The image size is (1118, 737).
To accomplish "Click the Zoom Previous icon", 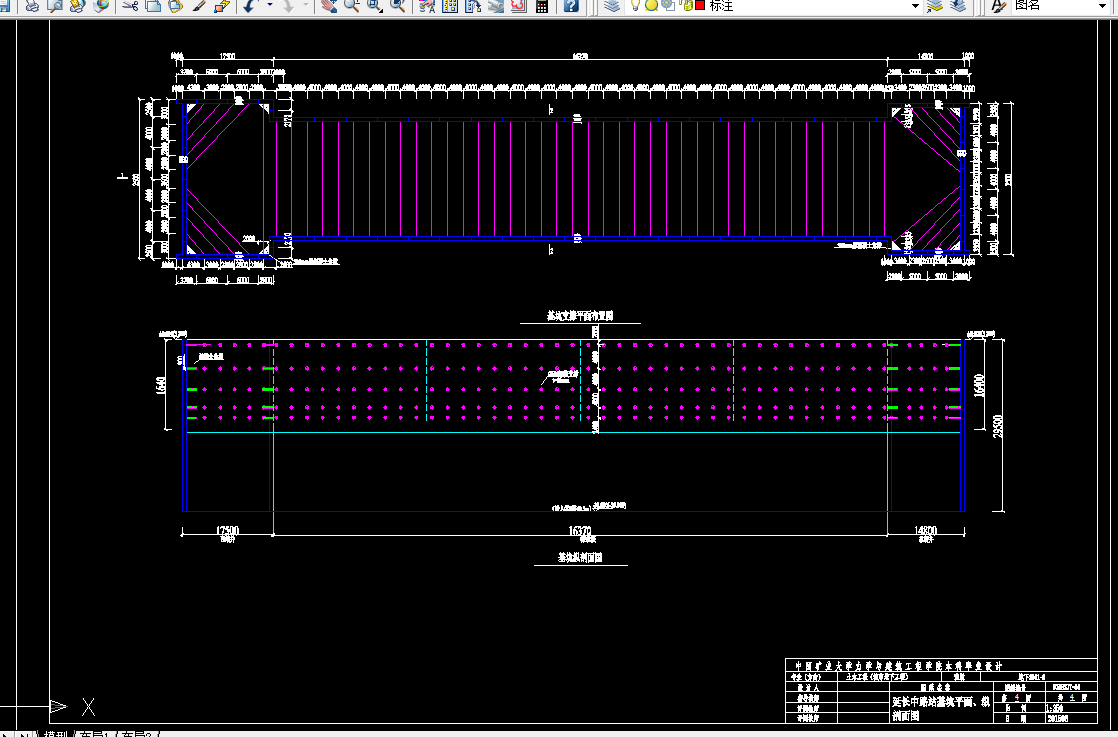I will tap(398, 6).
